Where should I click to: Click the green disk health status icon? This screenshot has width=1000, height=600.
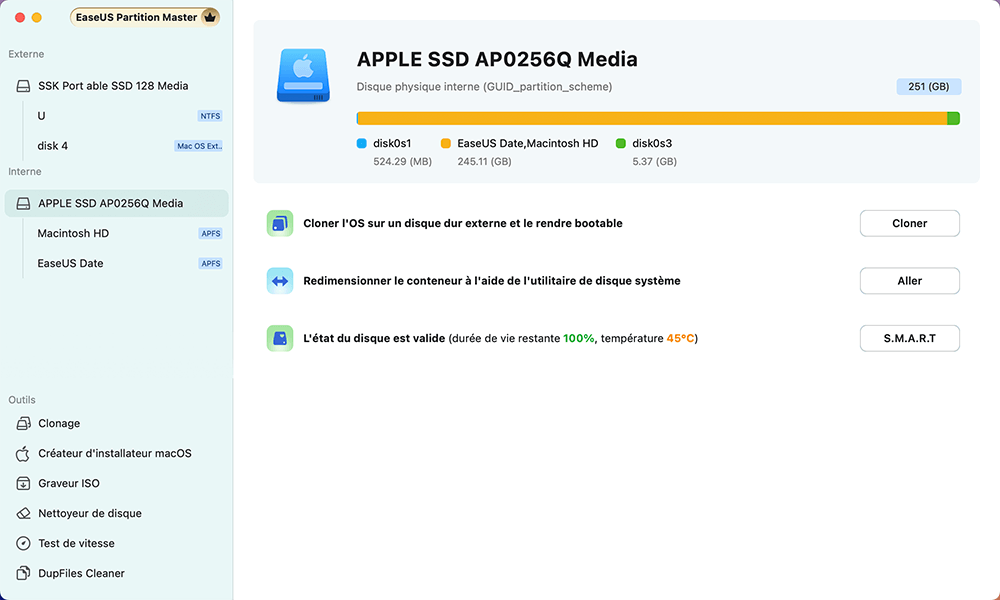[280, 338]
